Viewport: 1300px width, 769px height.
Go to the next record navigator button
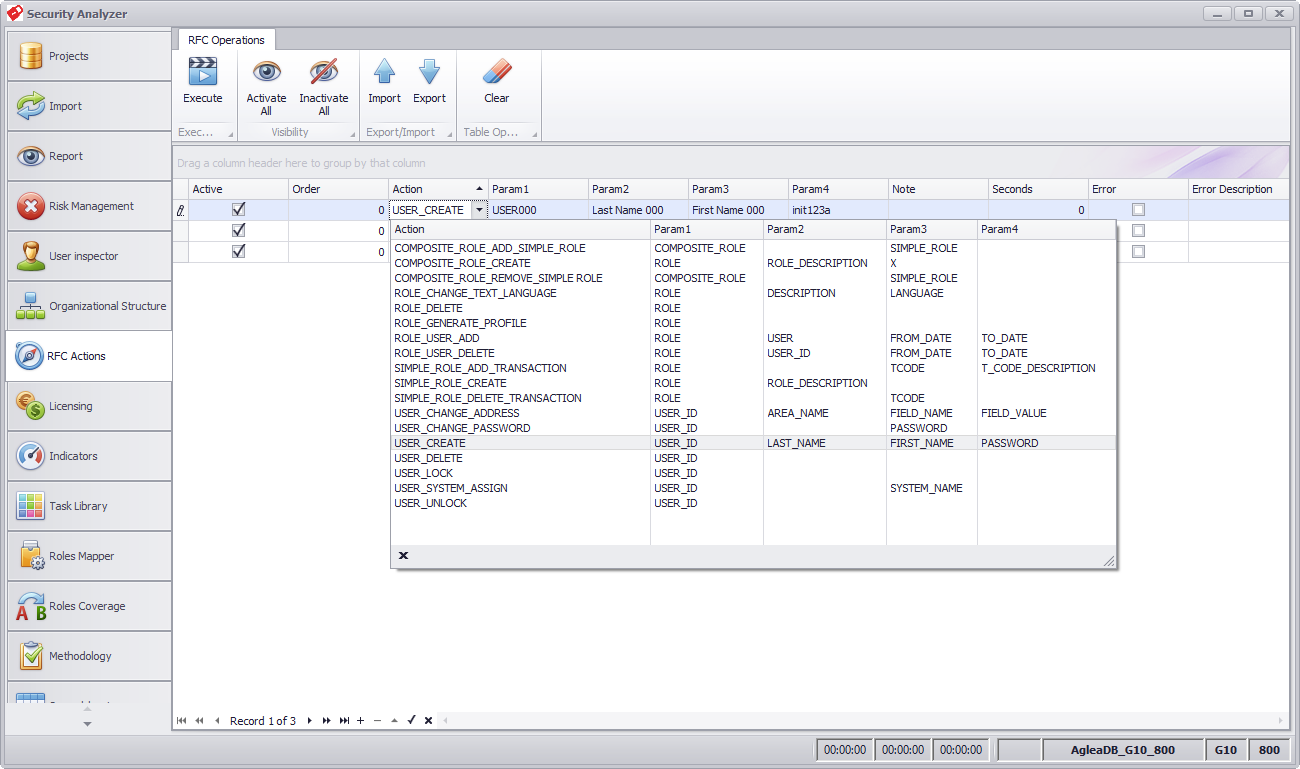(309, 720)
